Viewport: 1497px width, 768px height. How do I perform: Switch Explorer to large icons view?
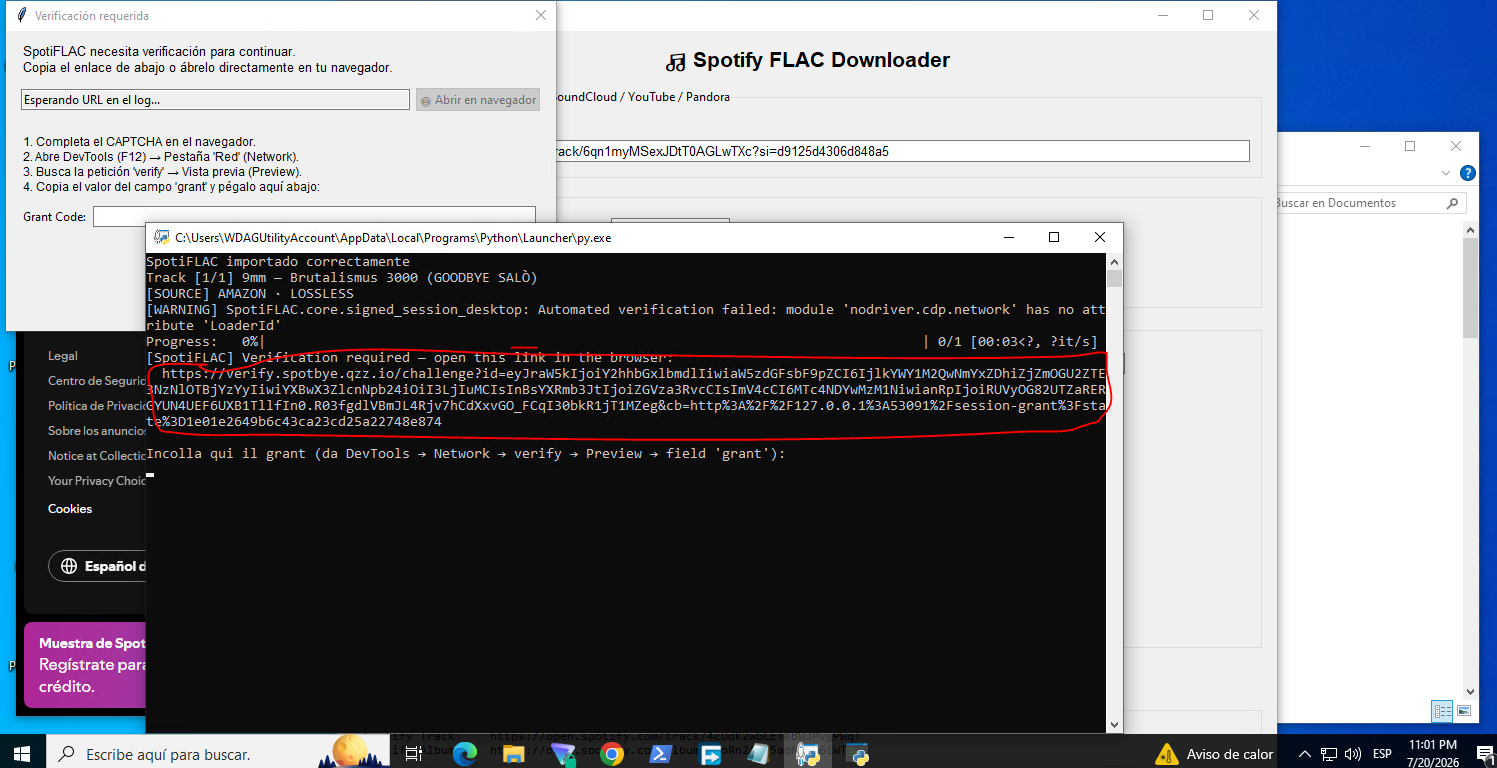point(1463,711)
